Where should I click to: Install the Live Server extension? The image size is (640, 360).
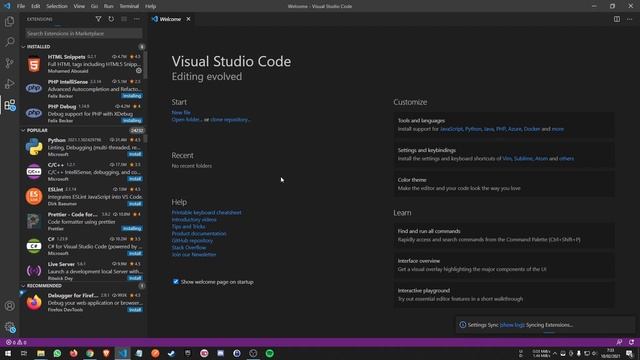pyautogui.click(x=135, y=278)
